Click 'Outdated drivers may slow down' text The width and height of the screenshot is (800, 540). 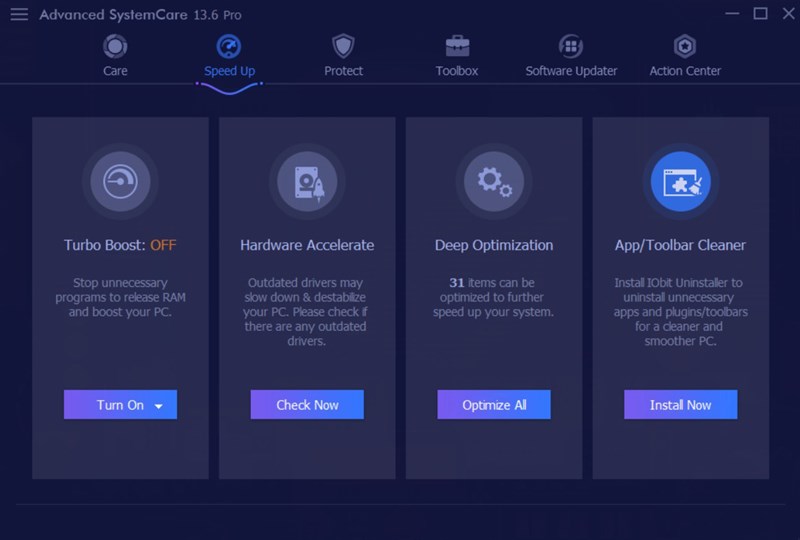pyautogui.click(x=306, y=312)
